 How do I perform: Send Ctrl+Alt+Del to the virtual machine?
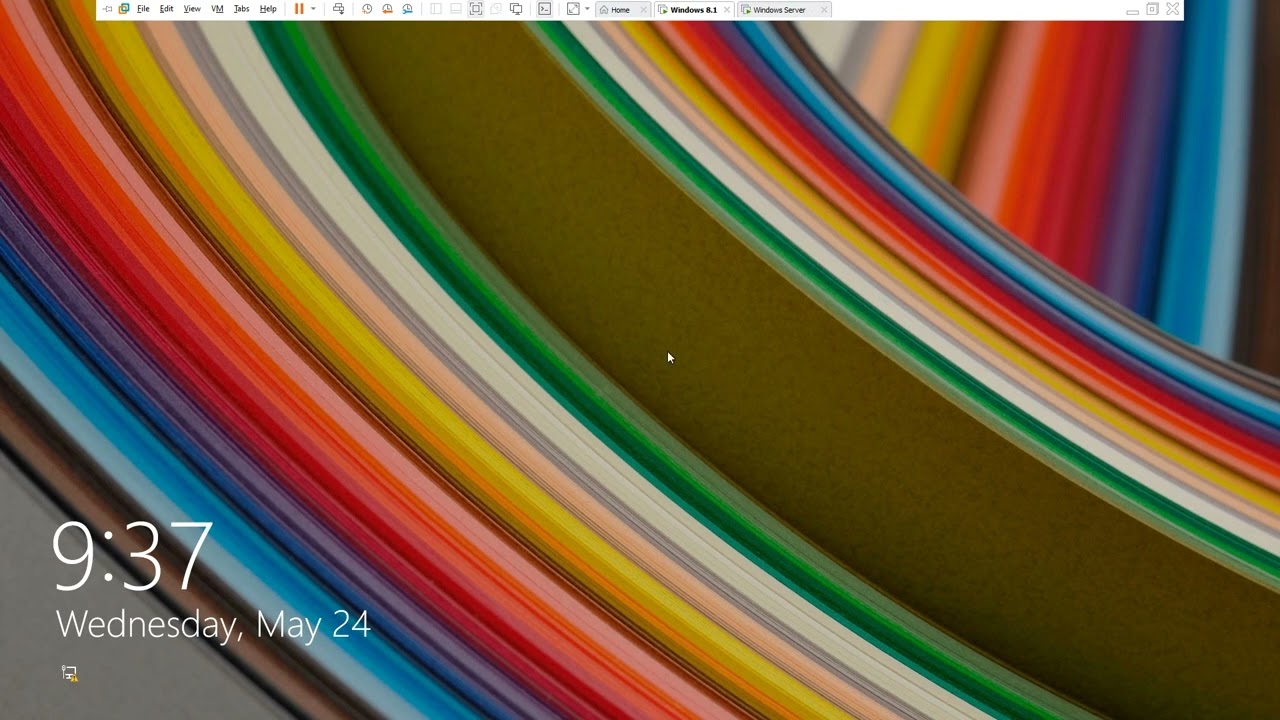(338, 9)
